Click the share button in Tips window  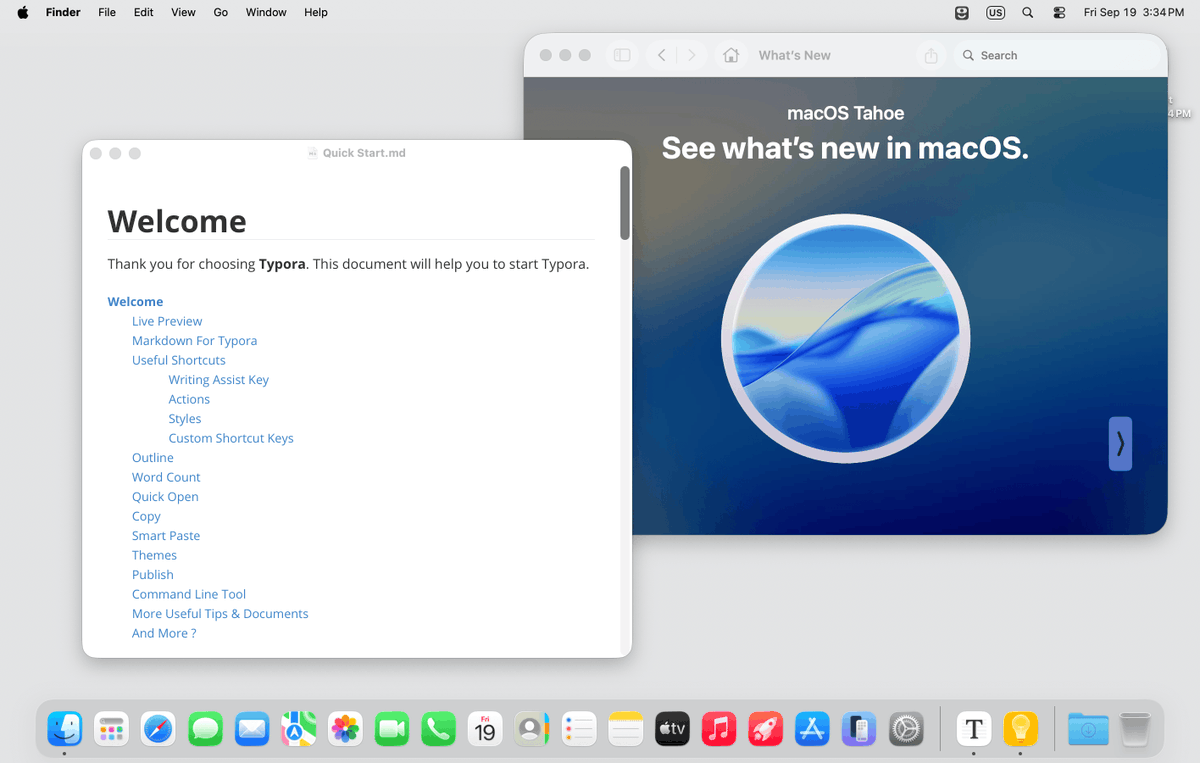point(931,56)
